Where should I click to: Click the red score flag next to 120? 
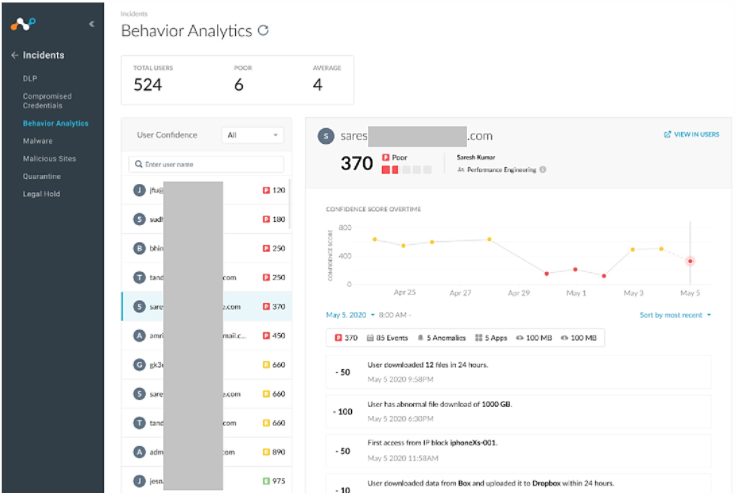pyautogui.click(x=266, y=190)
